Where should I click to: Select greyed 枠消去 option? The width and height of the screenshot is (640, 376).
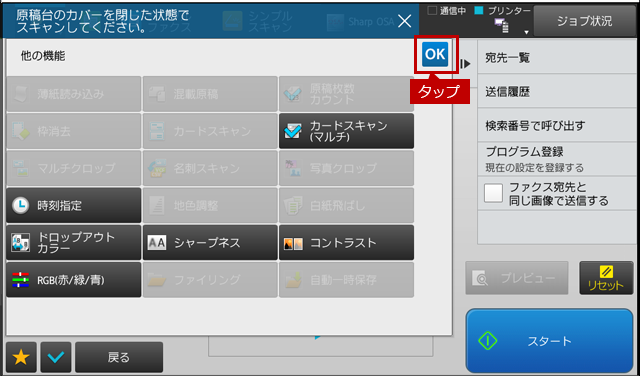coord(73,131)
